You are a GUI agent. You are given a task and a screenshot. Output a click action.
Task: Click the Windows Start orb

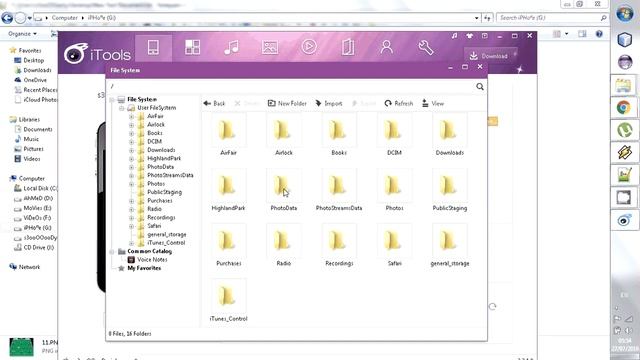tap(624, 14)
